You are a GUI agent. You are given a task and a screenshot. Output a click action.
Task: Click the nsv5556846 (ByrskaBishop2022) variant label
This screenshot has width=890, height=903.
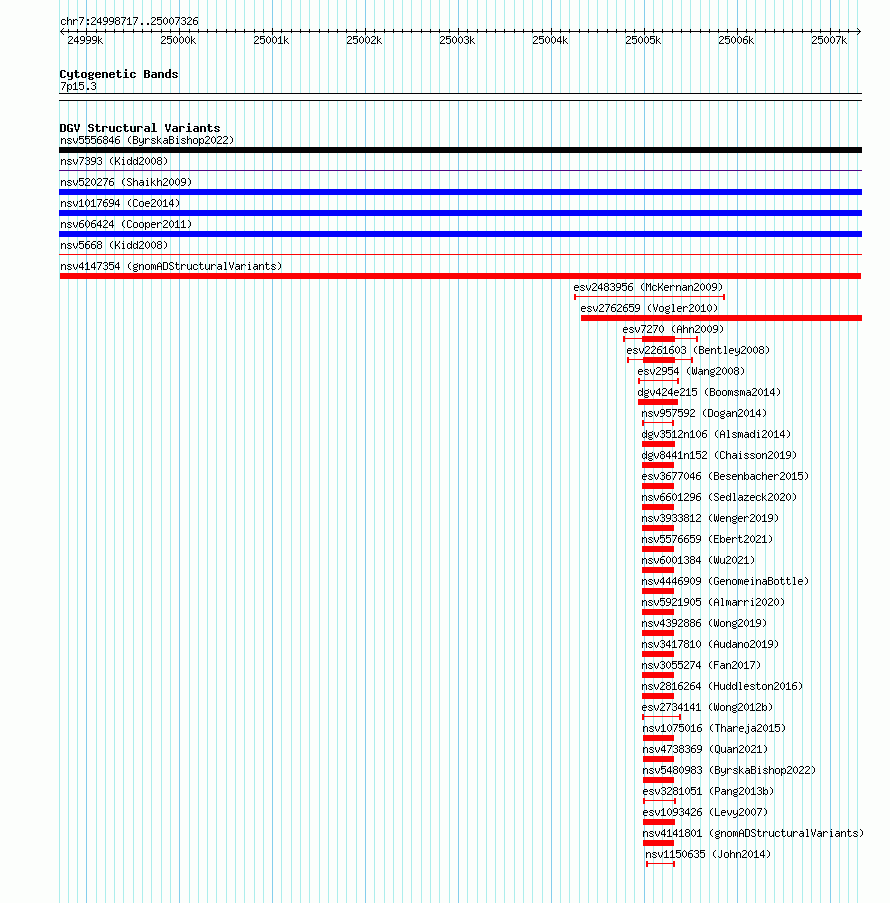[x=147, y=141]
